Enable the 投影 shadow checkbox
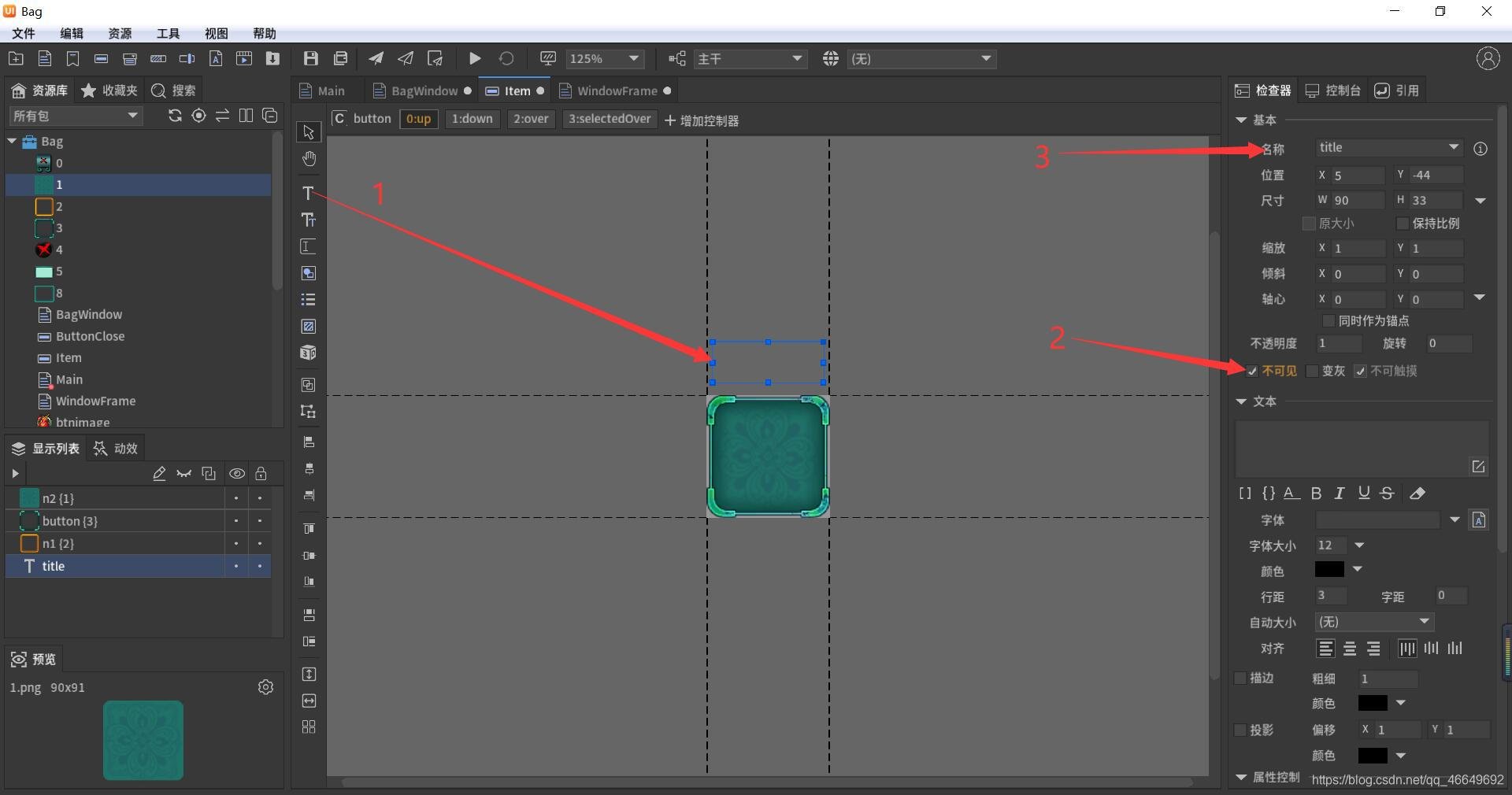Viewport: 1512px width, 795px height. tap(1240, 730)
